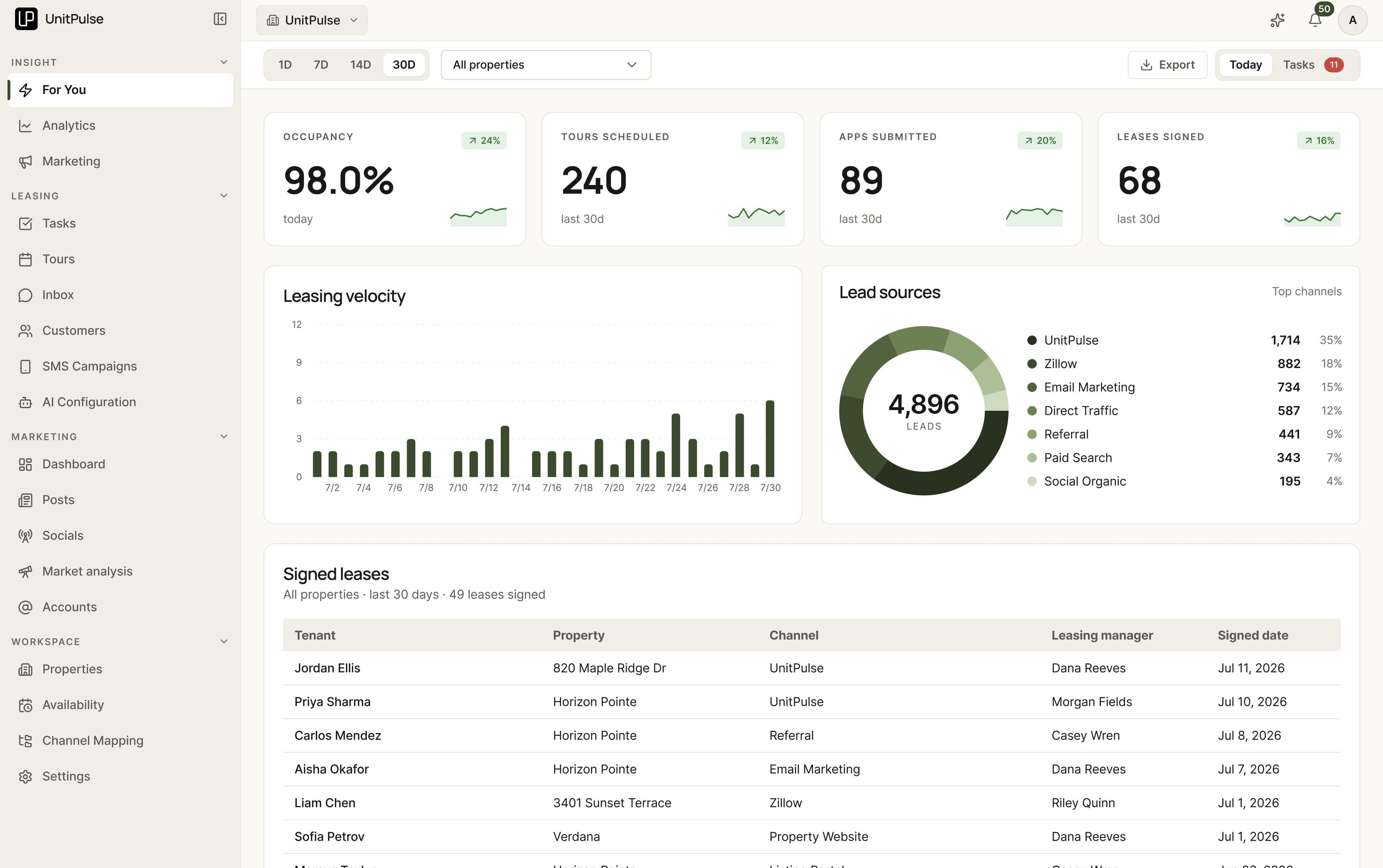Open the AI sparkle assistant icon
Screen dimensions: 1383x868
click(x=1277, y=20)
